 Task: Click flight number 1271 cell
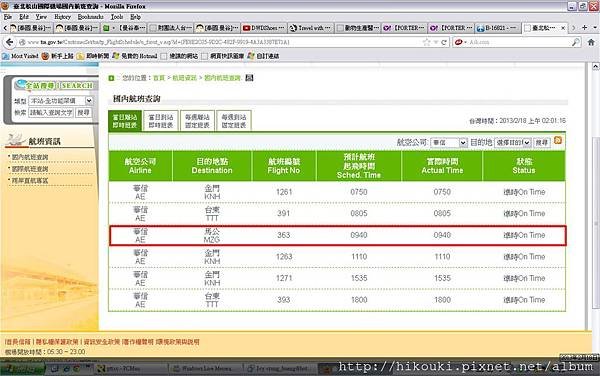coord(284,278)
